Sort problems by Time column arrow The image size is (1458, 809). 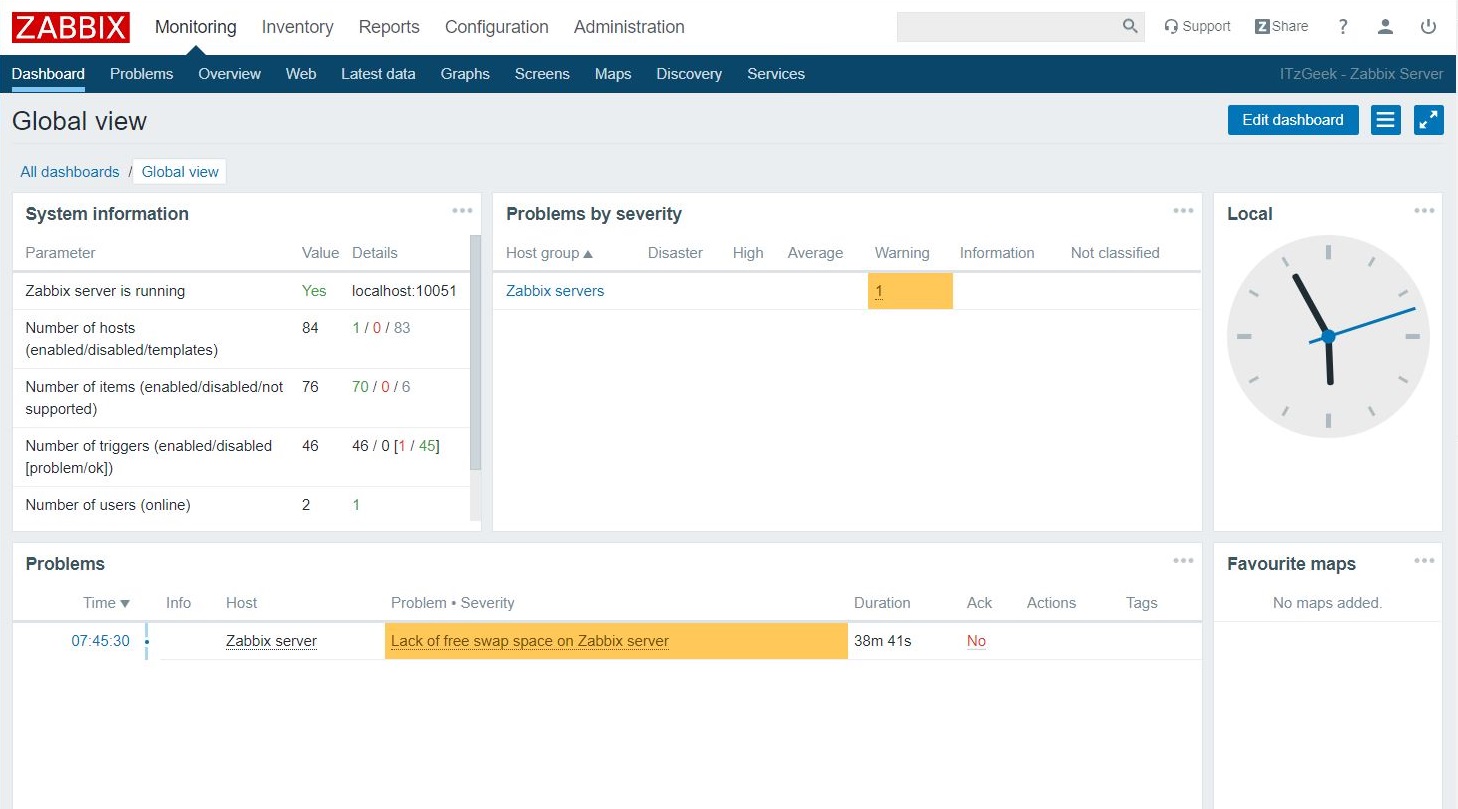tap(125, 604)
